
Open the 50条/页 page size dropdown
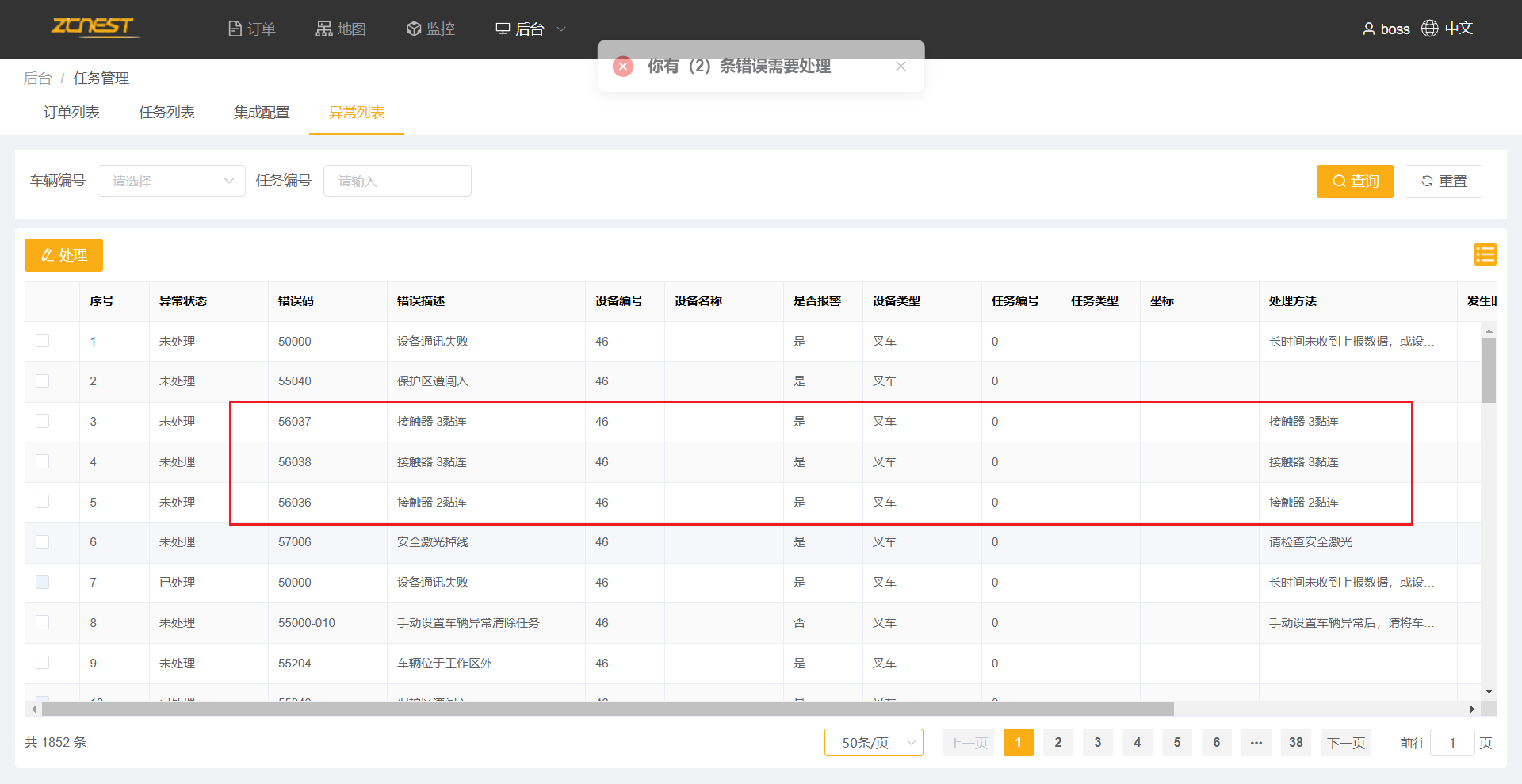coord(874,743)
